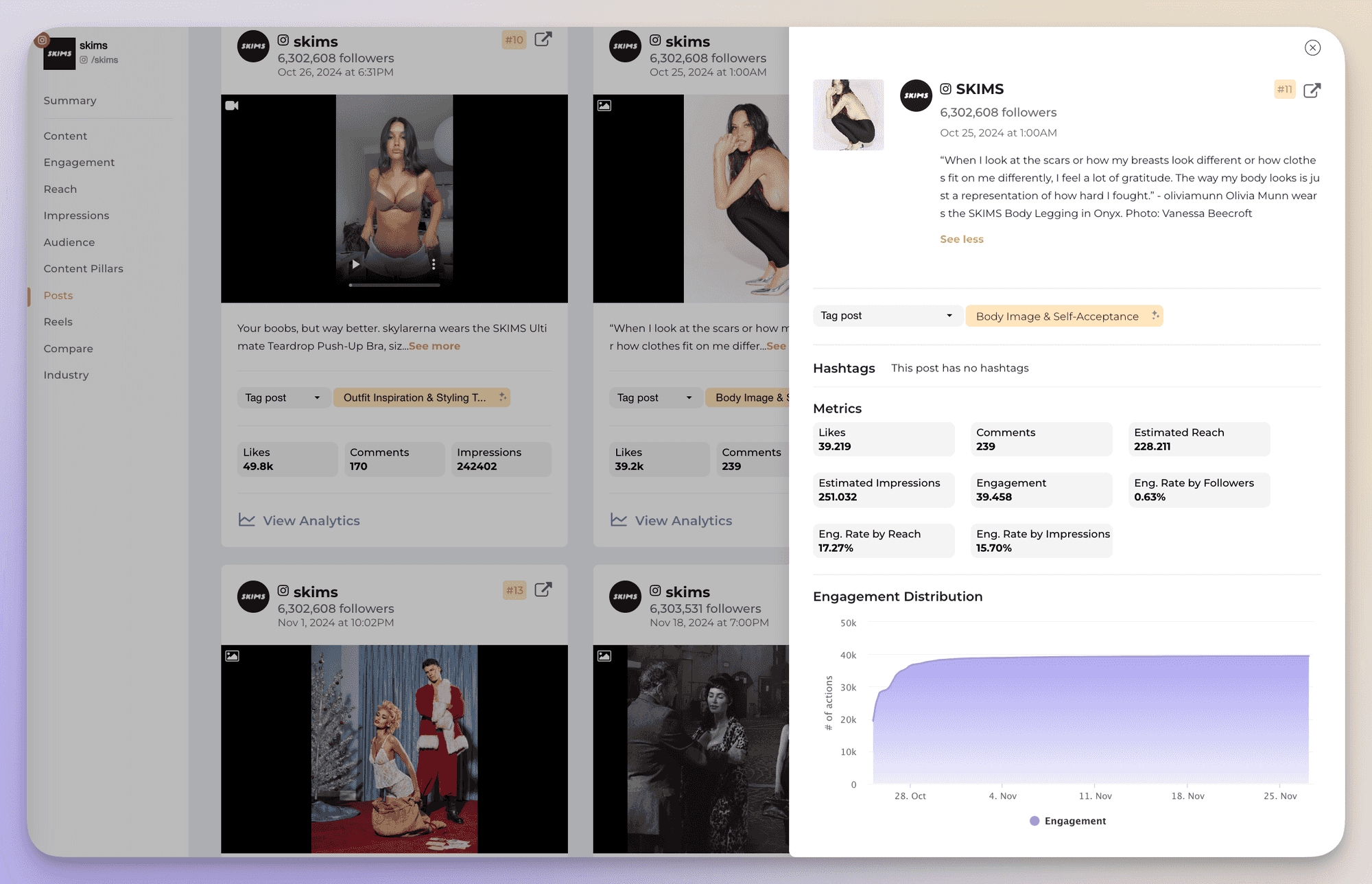The image size is (1372, 884).
Task: Click Eng. Rate by Impressions 15.70% tile
Action: pos(1041,541)
